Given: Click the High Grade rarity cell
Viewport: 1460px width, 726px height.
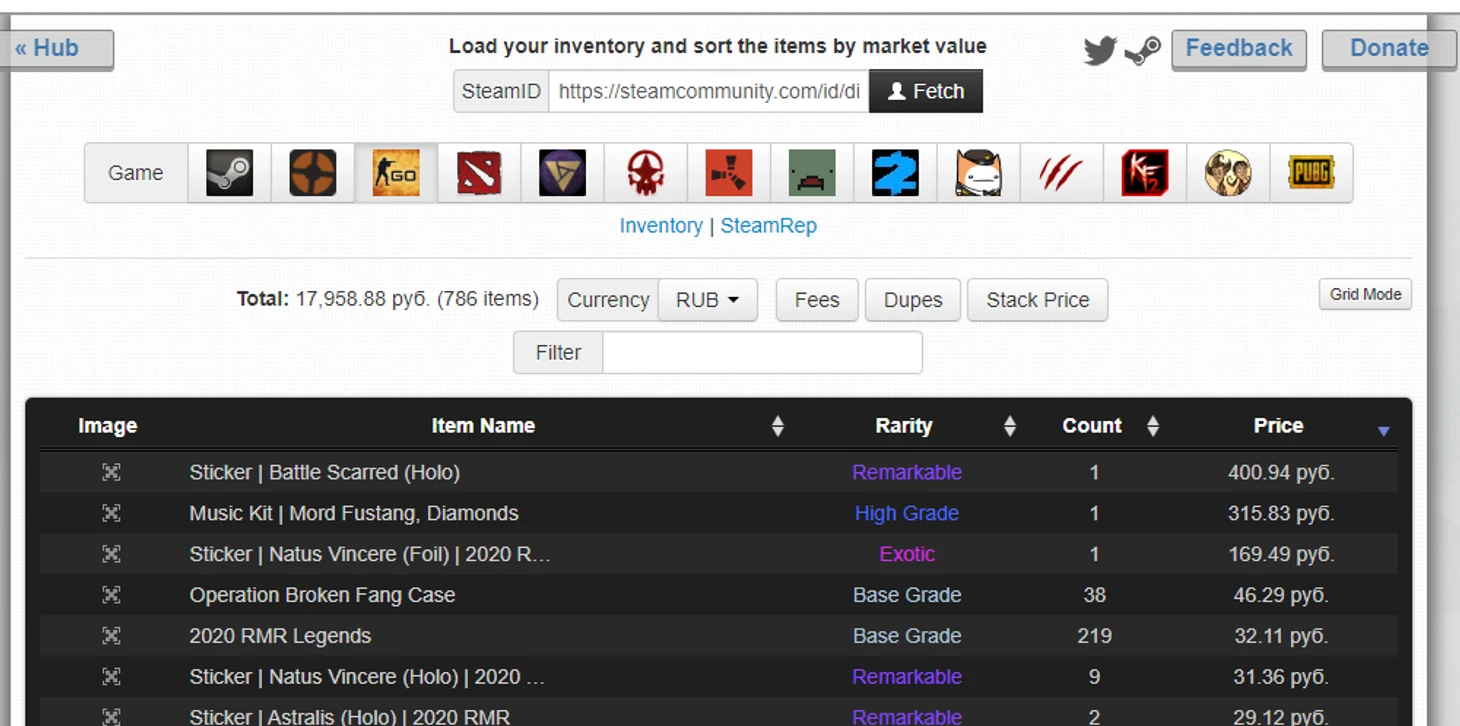Looking at the screenshot, I should tap(907, 513).
